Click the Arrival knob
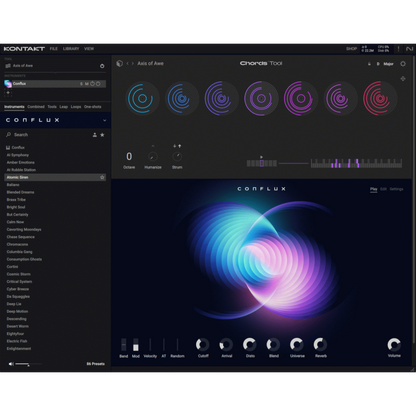The width and height of the screenshot is (416, 416). pyautogui.click(x=226, y=345)
